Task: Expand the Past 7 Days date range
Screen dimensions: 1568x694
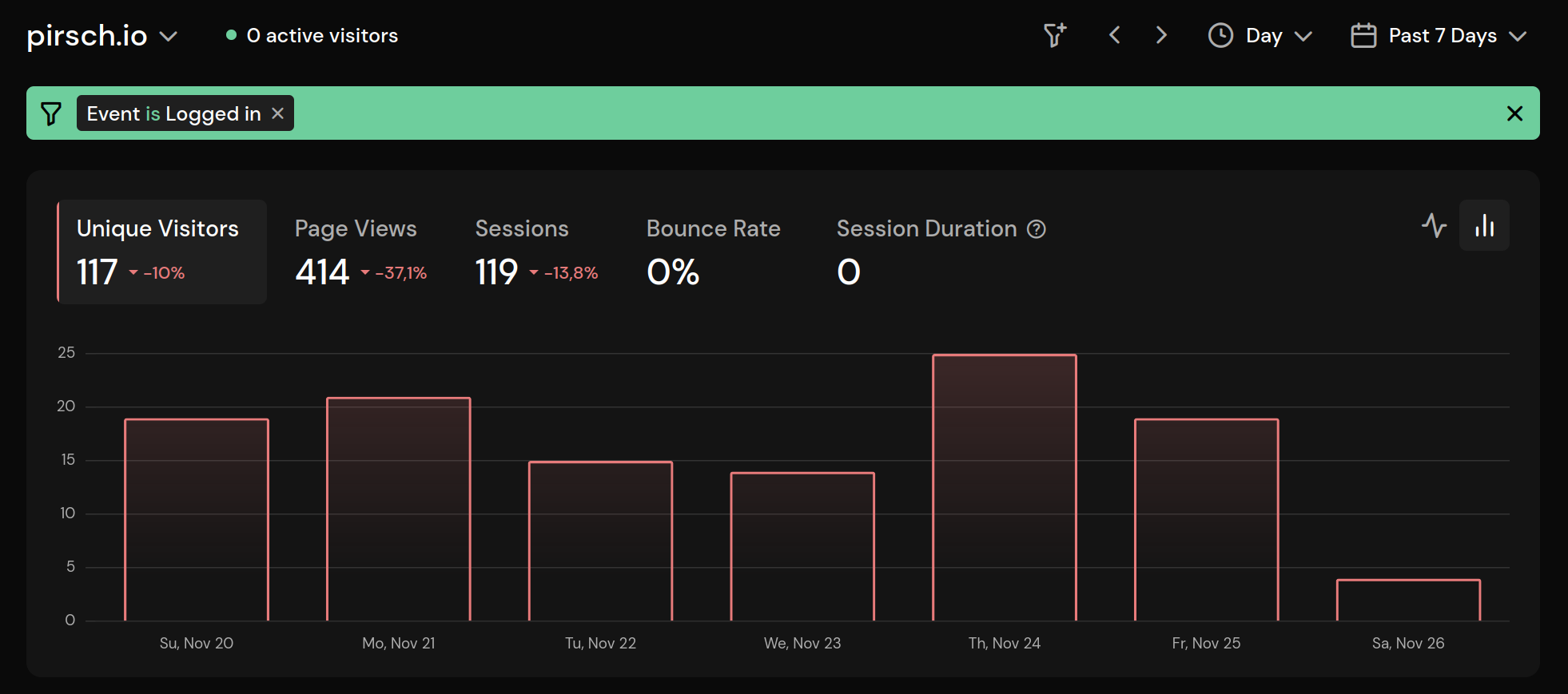Action: (1439, 36)
